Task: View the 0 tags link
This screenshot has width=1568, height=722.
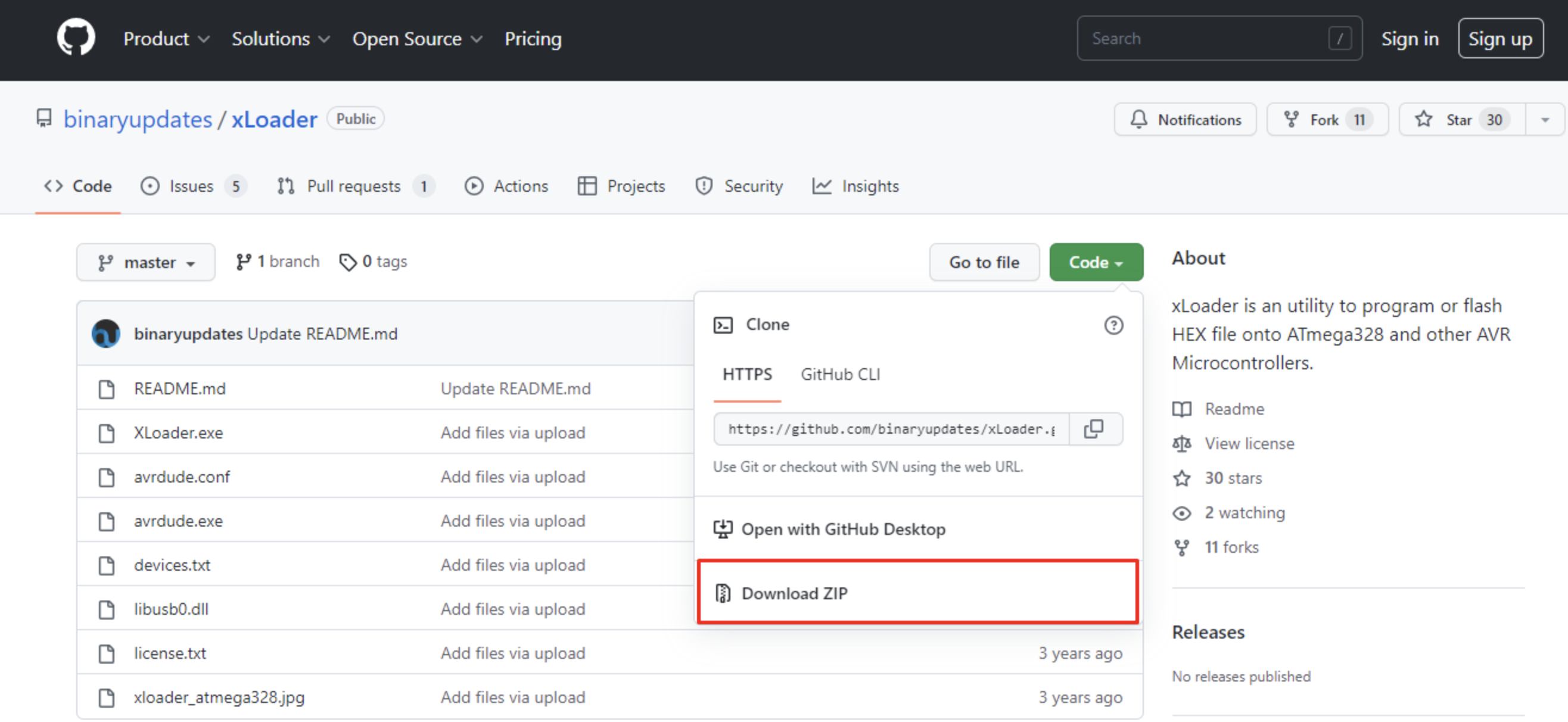Action: (373, 262)
